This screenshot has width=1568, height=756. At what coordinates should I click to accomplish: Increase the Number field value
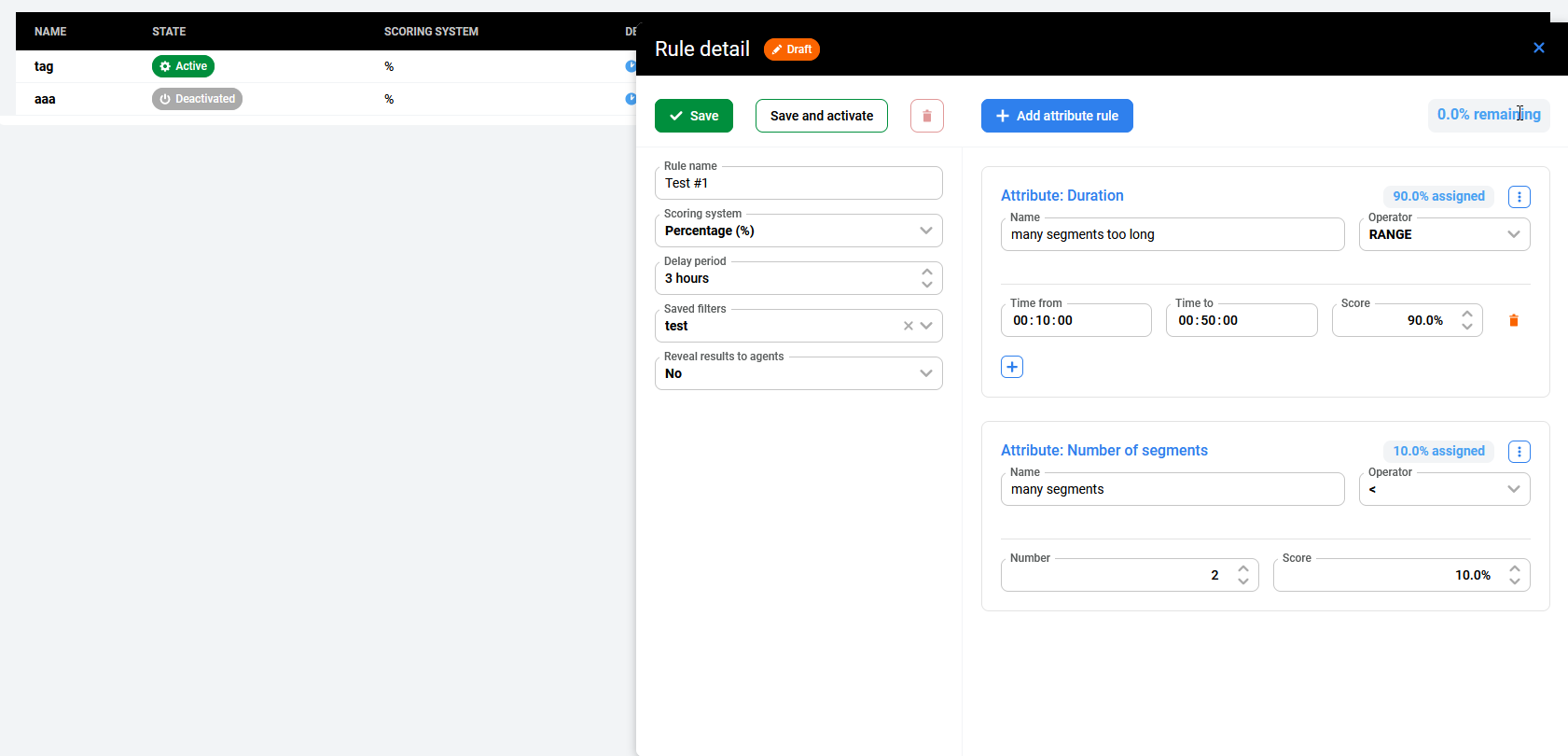1243,568
